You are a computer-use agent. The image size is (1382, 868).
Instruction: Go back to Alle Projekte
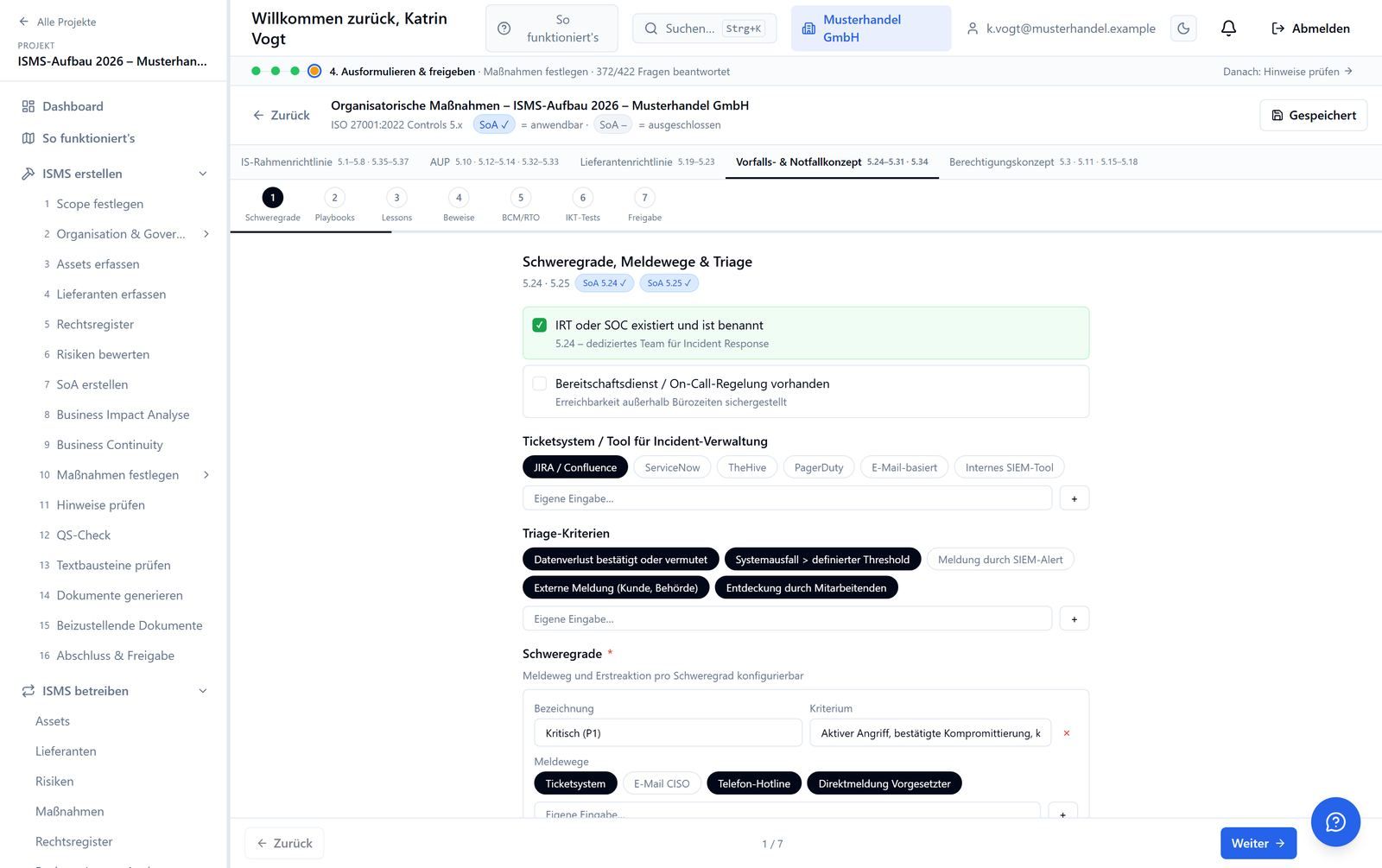pos(57,22)
